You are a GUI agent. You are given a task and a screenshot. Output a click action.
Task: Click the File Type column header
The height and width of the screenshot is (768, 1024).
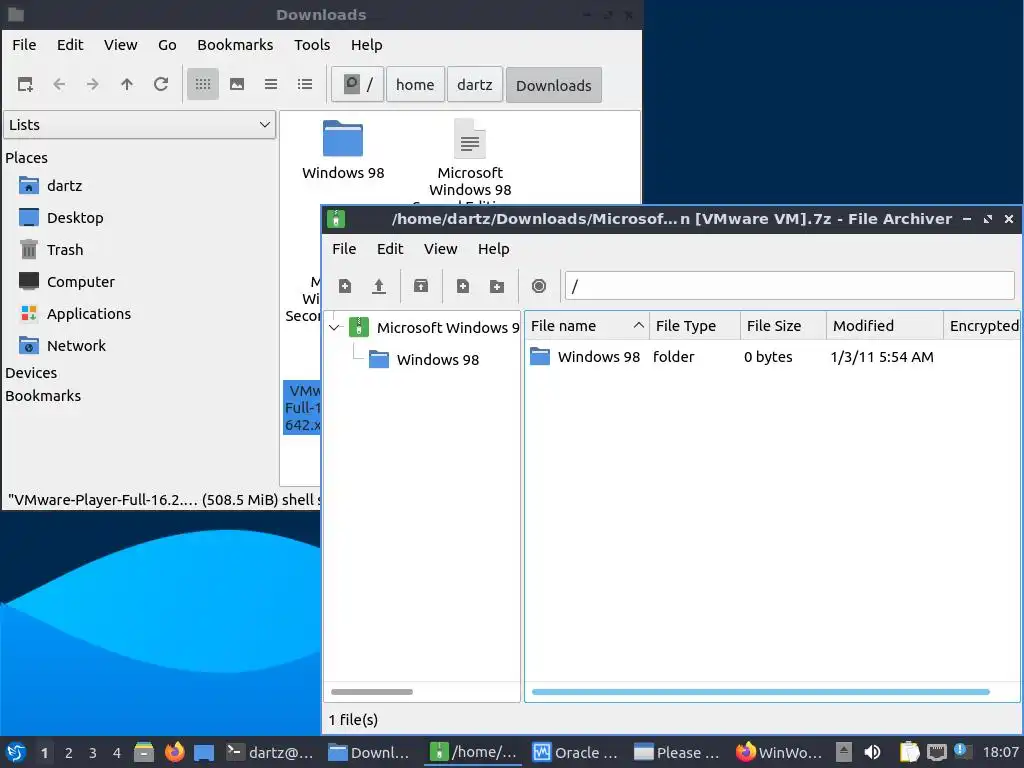point(695,326)
